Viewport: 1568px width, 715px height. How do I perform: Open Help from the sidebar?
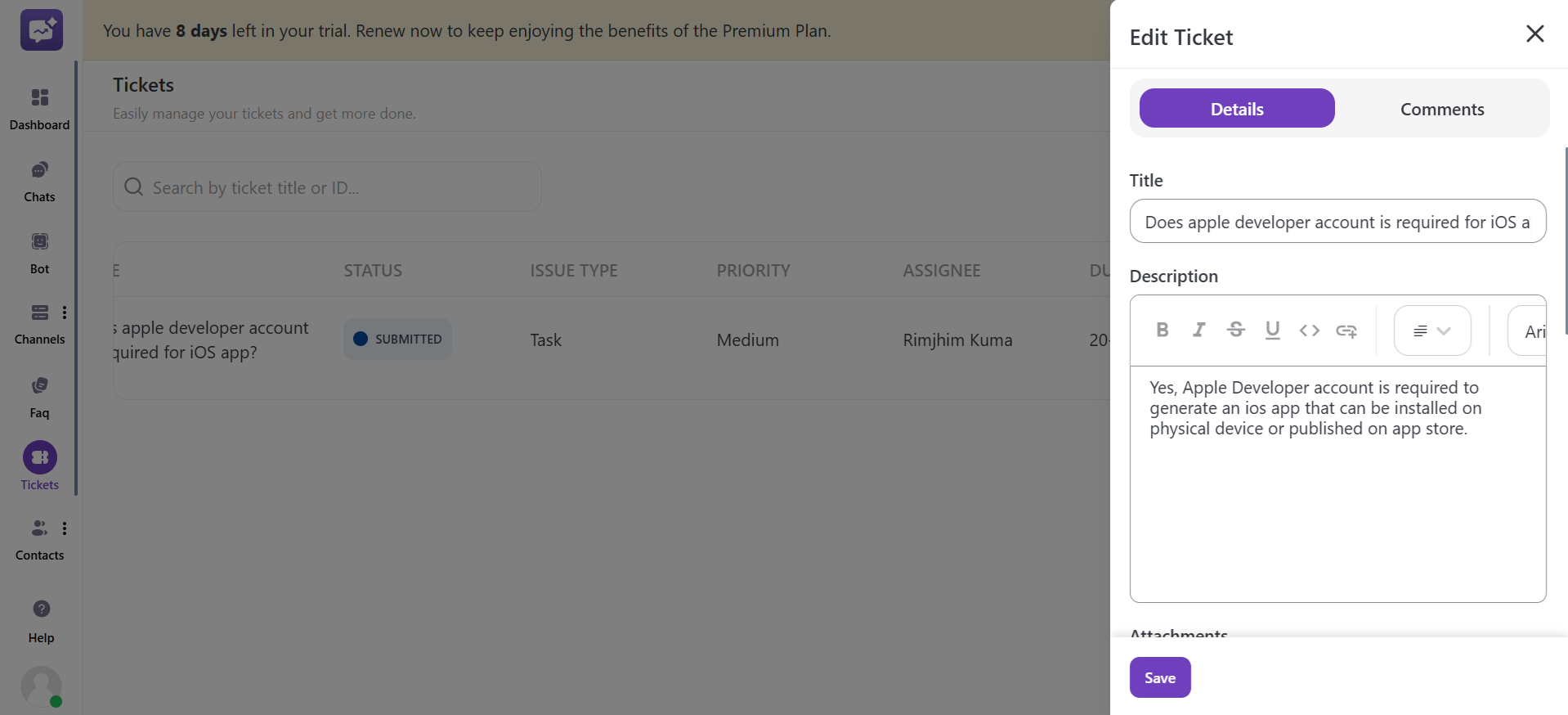tap(41, 621)
